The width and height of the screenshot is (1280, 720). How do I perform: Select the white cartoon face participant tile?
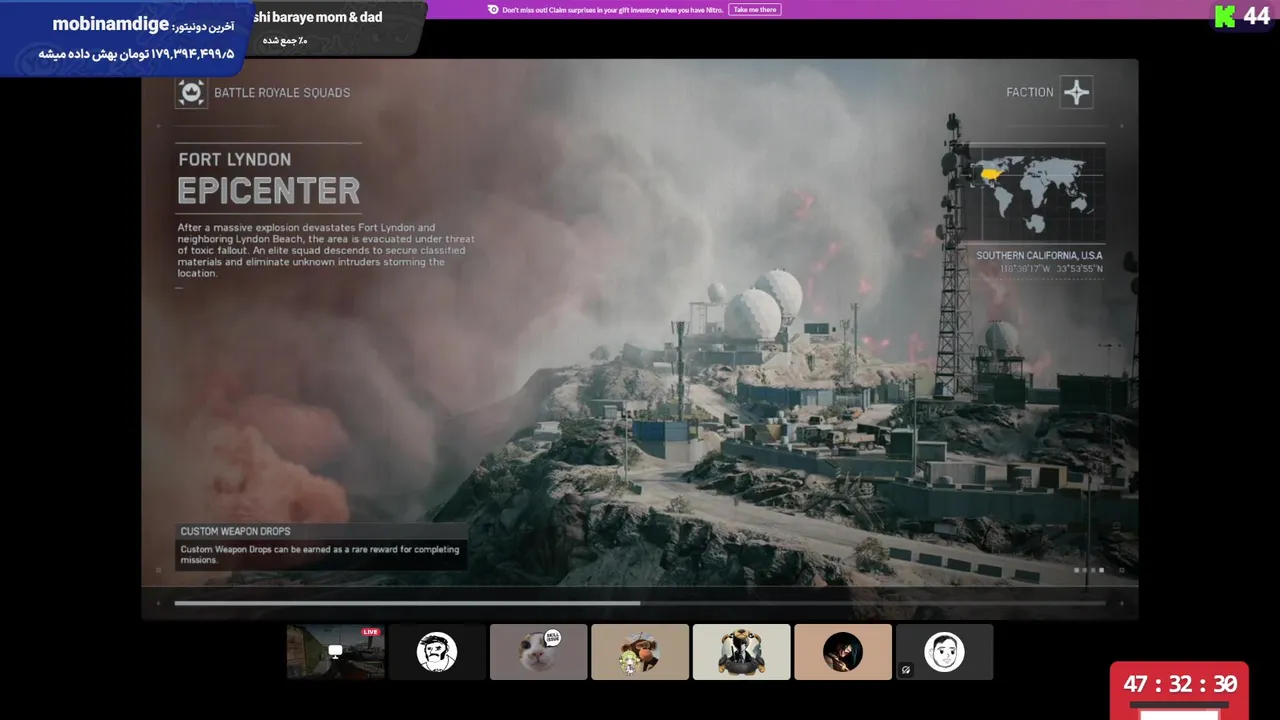pos(944,652)
